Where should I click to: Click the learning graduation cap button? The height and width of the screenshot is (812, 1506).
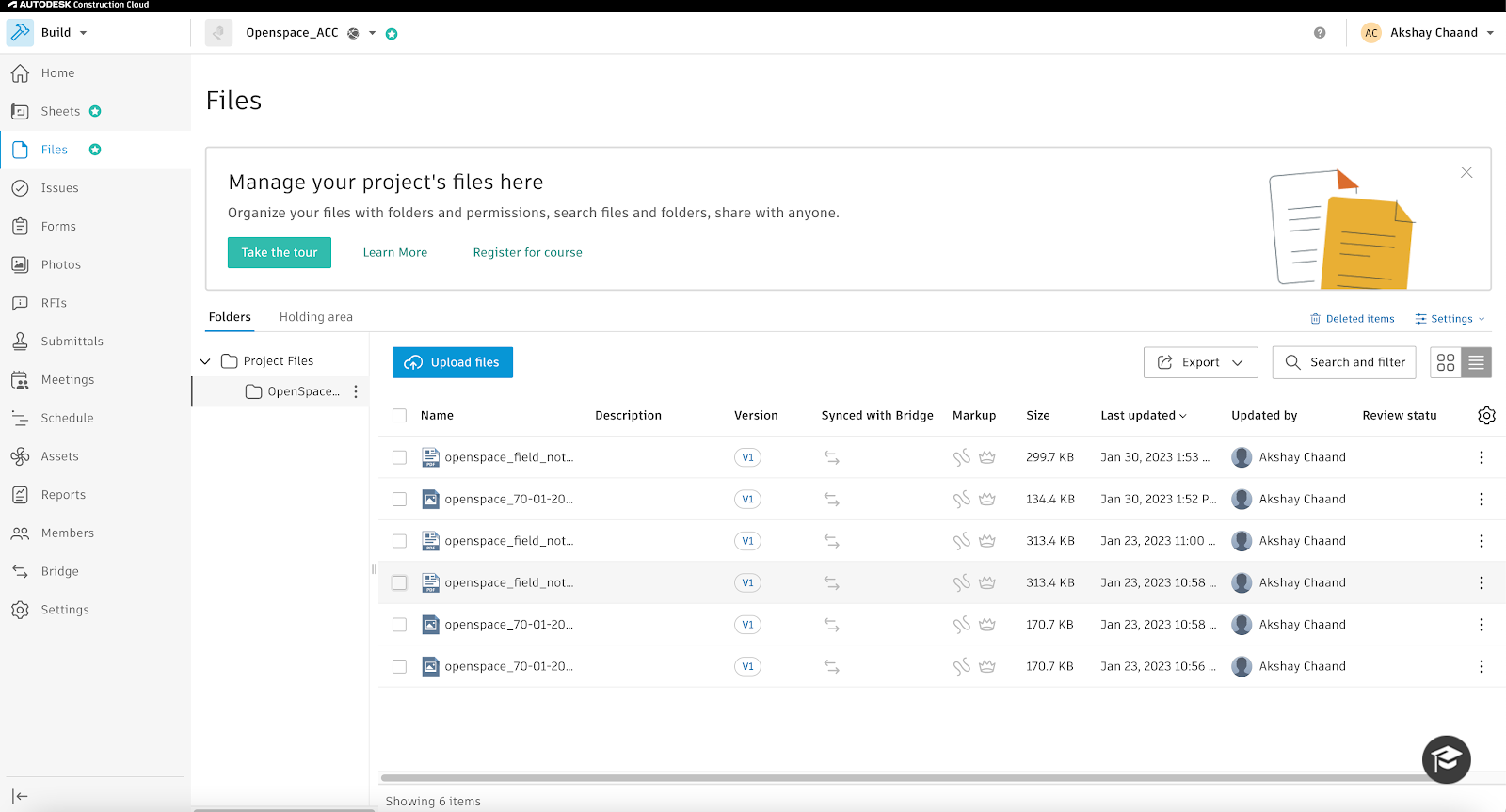[x=1446, y=759]
